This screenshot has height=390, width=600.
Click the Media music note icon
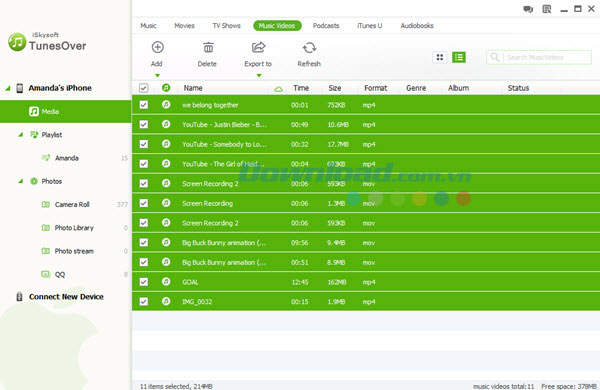coord(34,111)
